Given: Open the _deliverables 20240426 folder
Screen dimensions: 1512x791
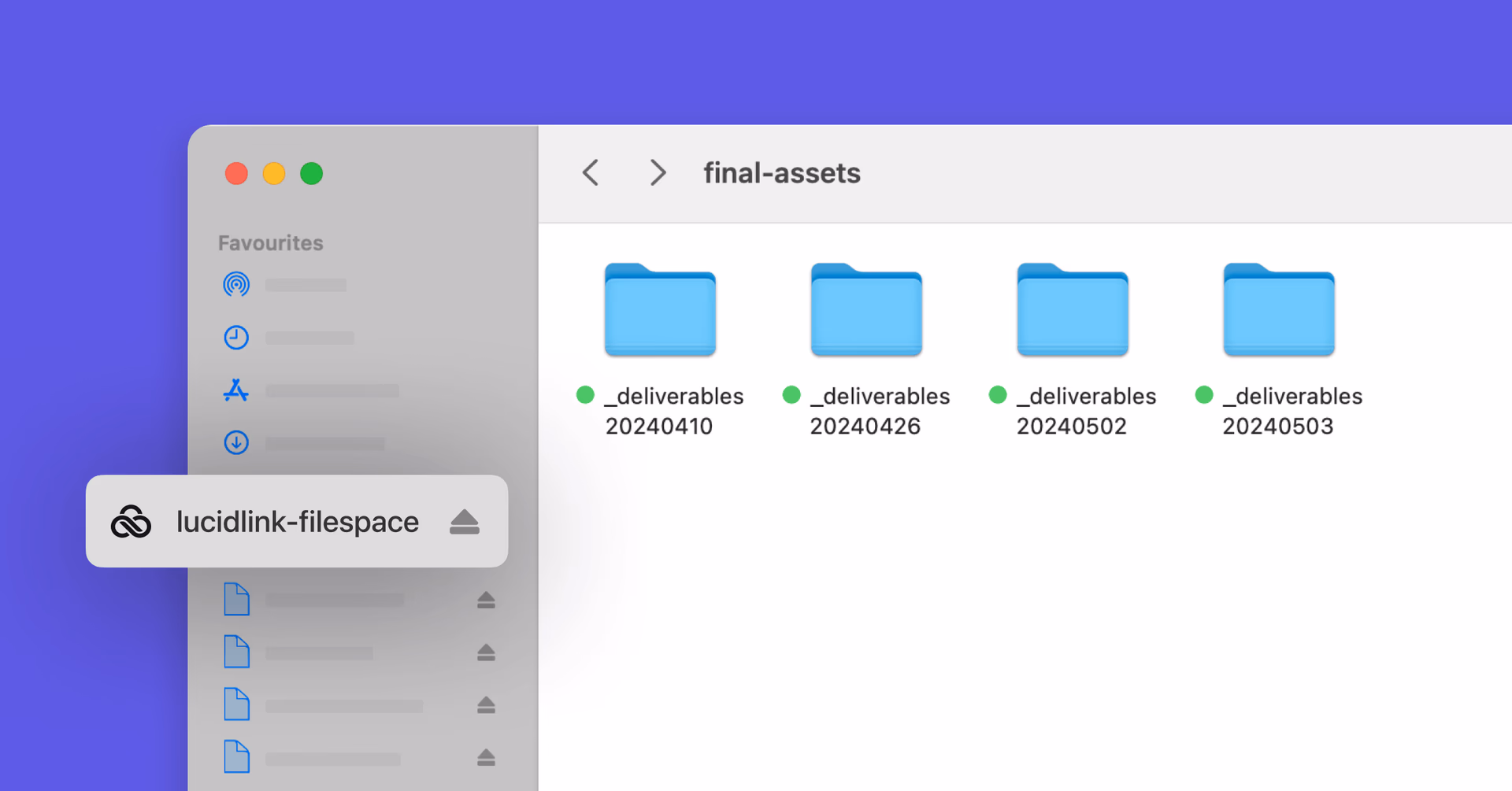Looking at the screenshot, I should (866, 309).
